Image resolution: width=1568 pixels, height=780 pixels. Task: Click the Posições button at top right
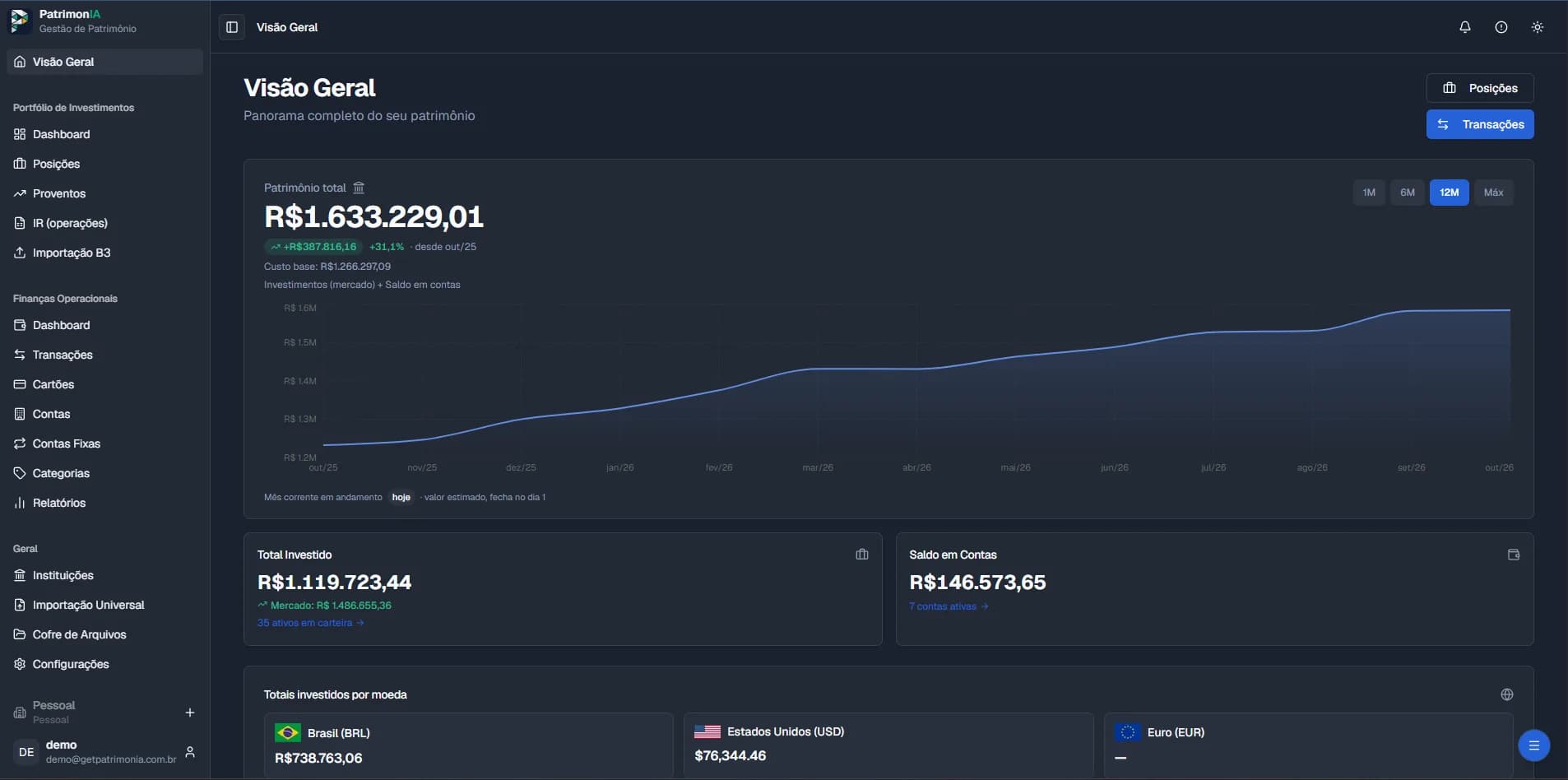point(1480,88)
